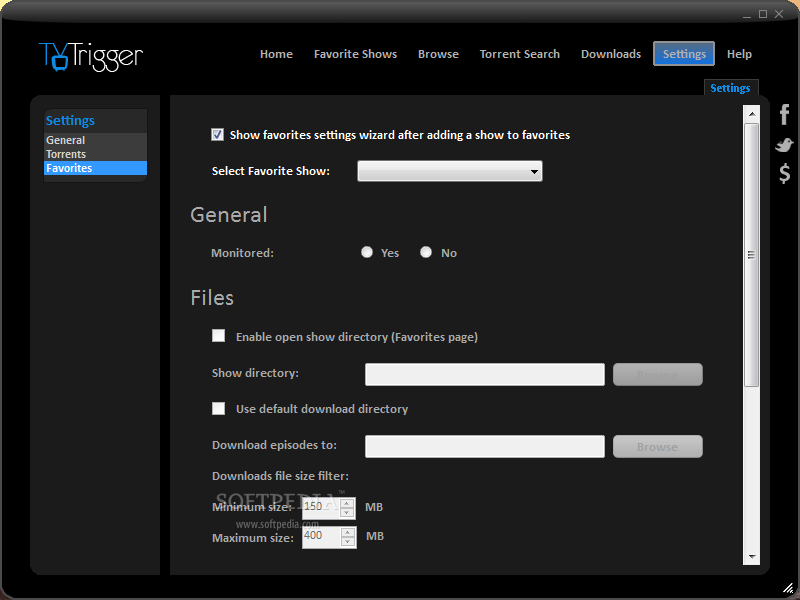Increase the Maximum size value
Image resolution: width=800 pixels, height=600 pixels.
click(x=348, y=533)
